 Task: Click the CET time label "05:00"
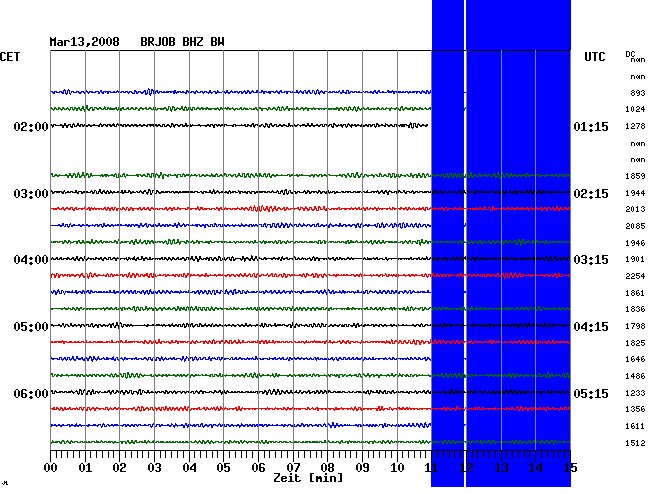[31, 327]
